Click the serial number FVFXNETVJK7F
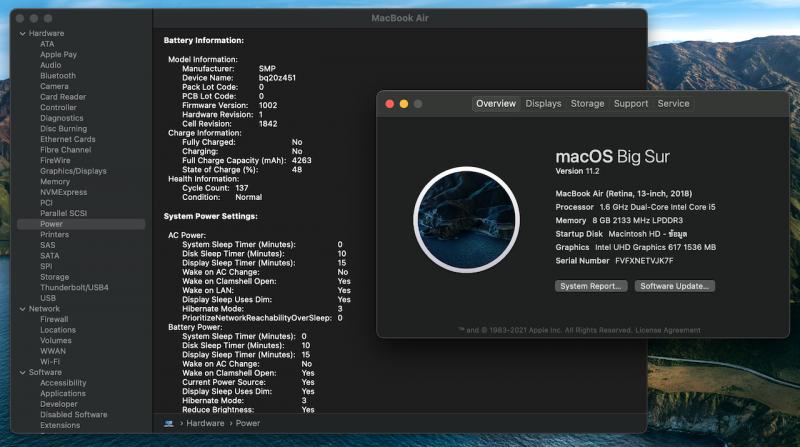Screen dimensions: 800x447 644,261
